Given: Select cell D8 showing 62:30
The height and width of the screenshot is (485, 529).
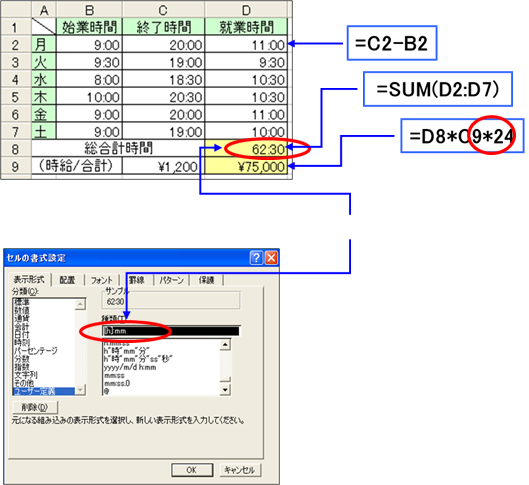Looking at the screenshot, I should click(x=246, y=149).
